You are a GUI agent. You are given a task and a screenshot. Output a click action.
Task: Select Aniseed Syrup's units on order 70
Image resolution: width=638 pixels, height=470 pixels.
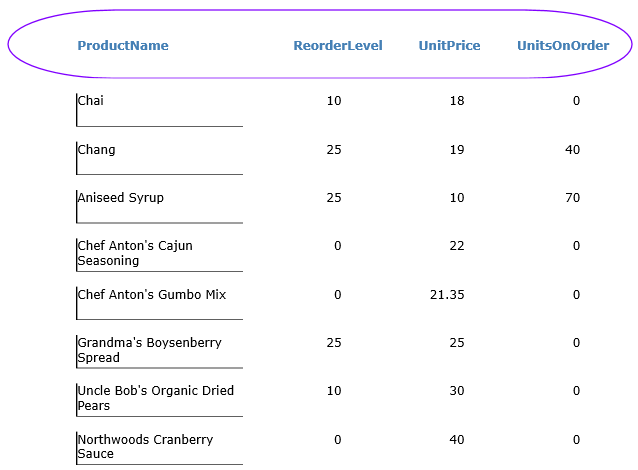click(572, 198)
